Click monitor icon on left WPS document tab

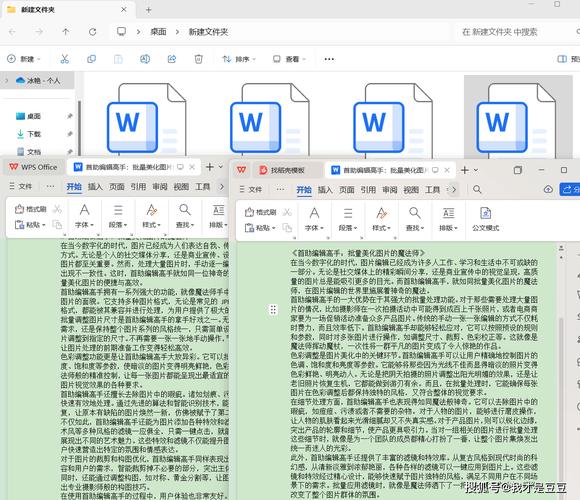coord(180,167)
